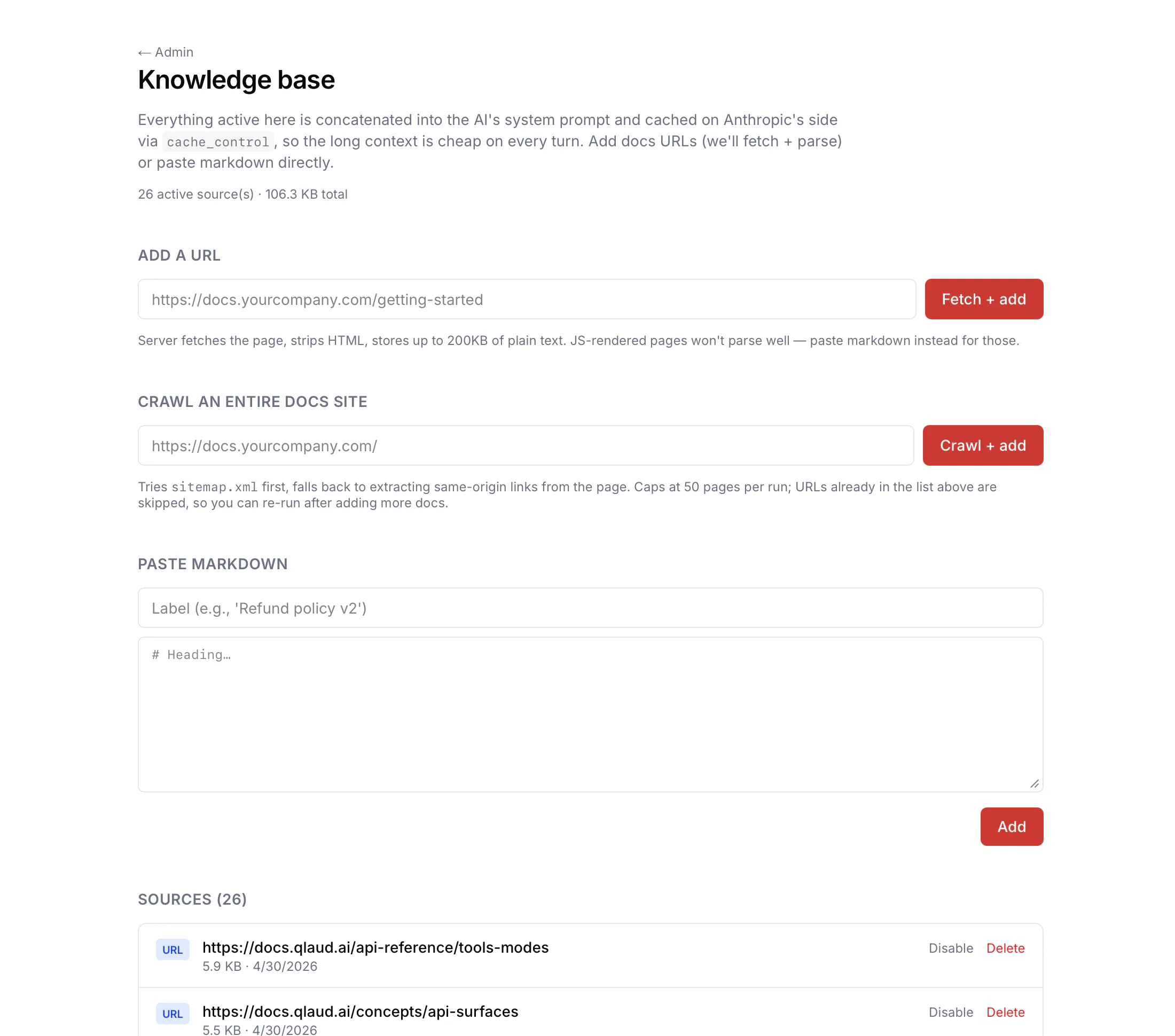1175x1036 pixels.
Task: Click the Add button below the markdown editor
Action: pos(1012,827)
